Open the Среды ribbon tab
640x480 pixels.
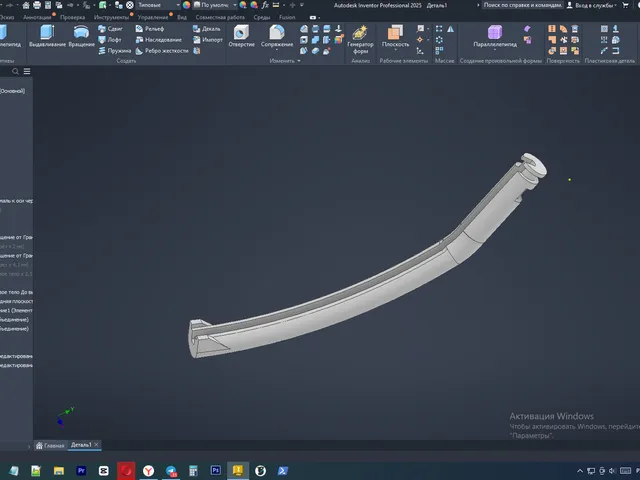[262, 17]
